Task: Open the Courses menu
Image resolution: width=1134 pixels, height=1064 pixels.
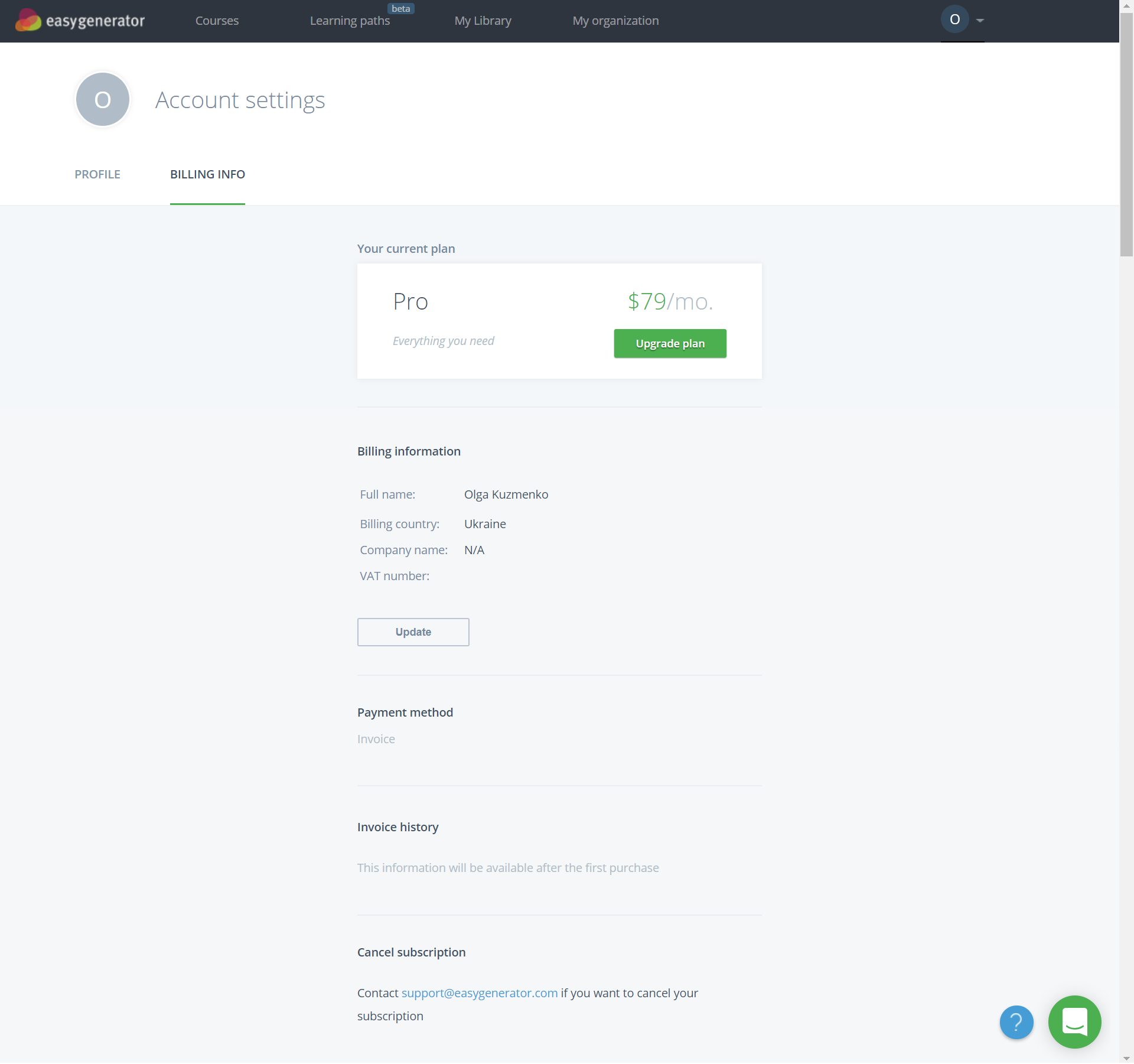Action: [x=217, y=20]
